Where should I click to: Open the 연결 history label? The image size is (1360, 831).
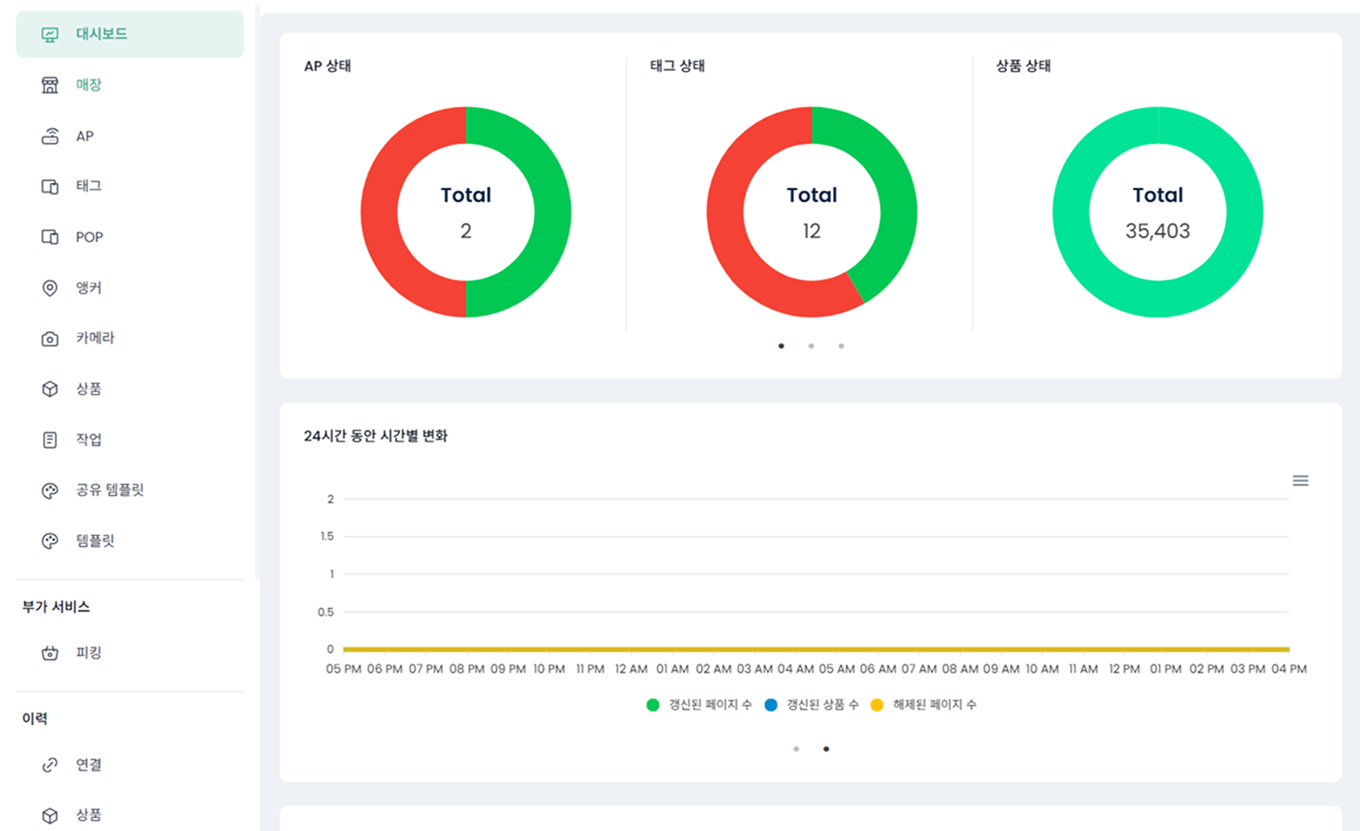click(x=89, y=765)
